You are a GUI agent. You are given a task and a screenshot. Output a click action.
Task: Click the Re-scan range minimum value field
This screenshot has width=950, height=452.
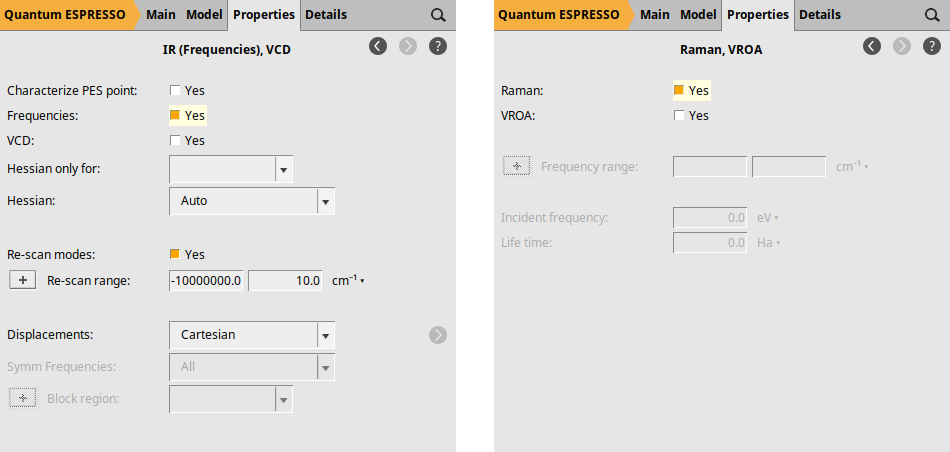[x=207, y=281]
